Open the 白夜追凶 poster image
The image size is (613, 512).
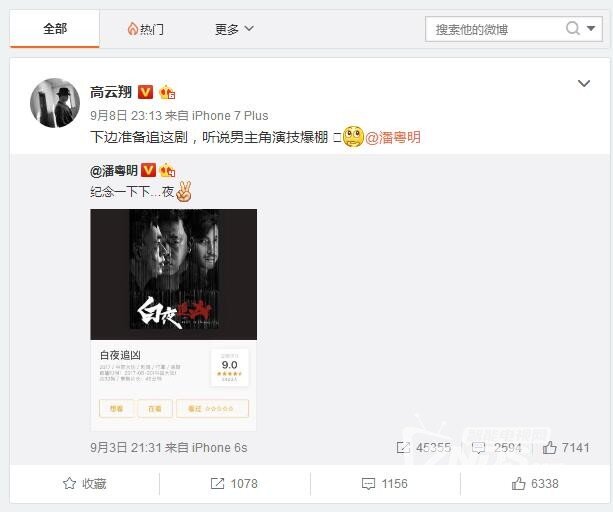pyautogui.click(x=174, y=274)
